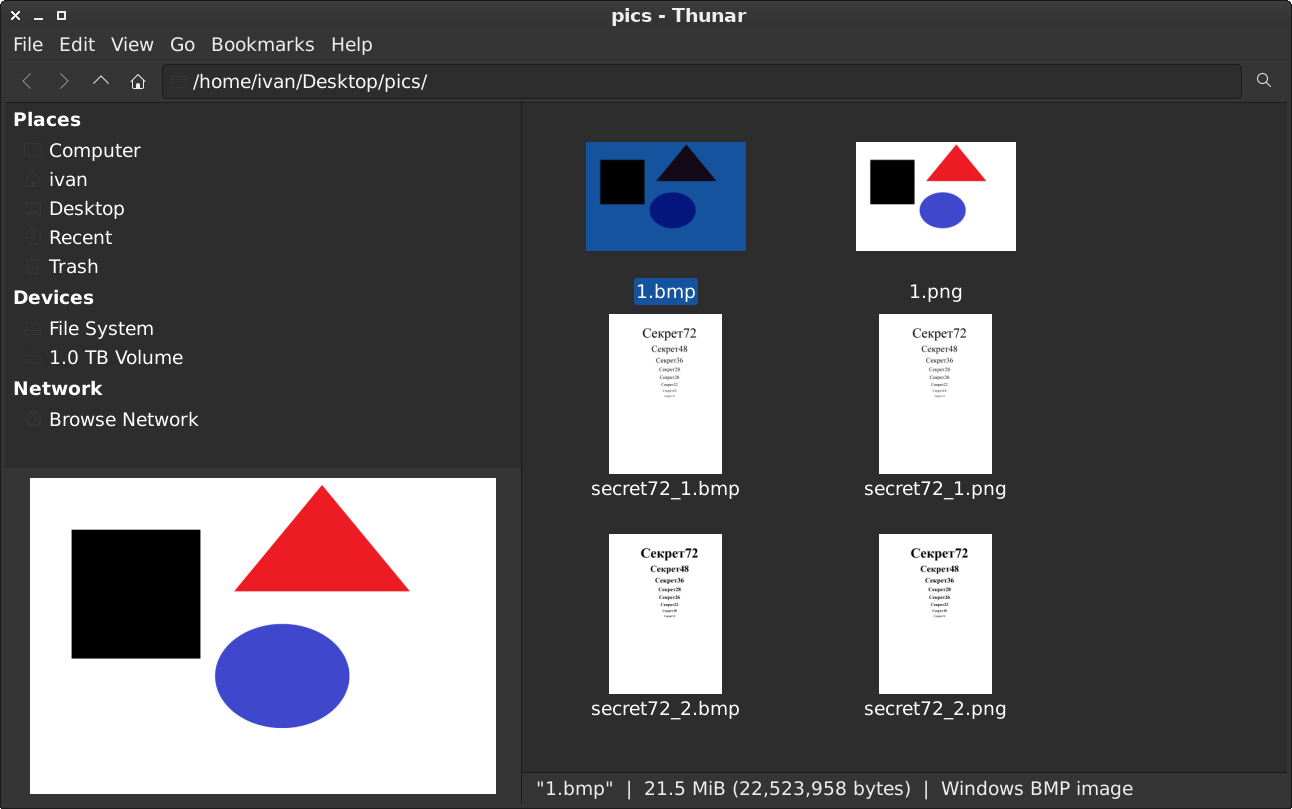Select the secret72_2.png thumbnail
Viewport: 1292px width, 809px height.
[935, 614]
